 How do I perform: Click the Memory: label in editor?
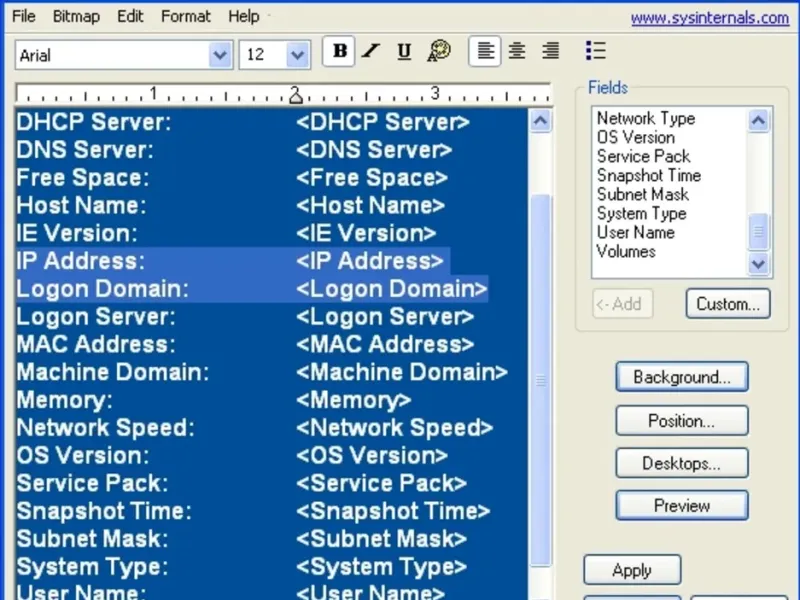[65, 400]
